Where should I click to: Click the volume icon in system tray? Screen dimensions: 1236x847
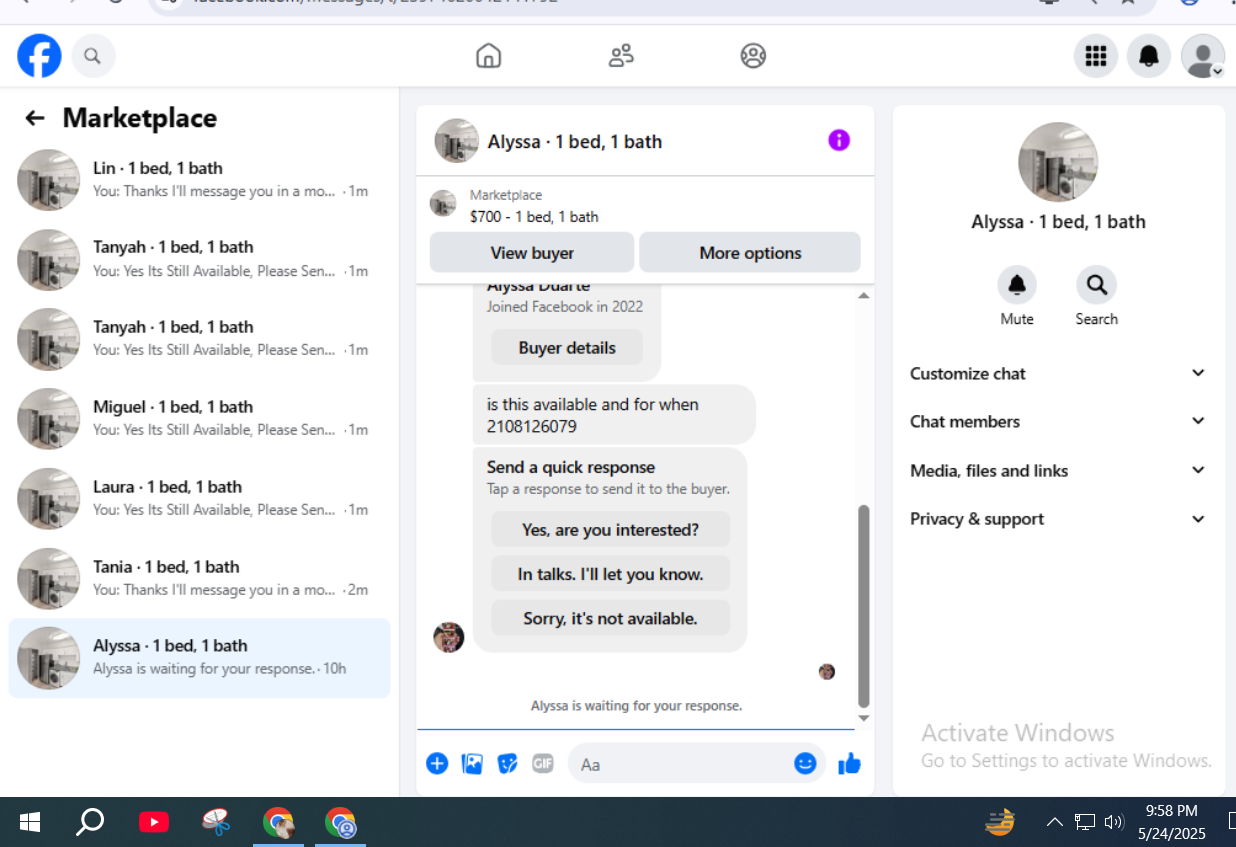[x=1114, y=822]
